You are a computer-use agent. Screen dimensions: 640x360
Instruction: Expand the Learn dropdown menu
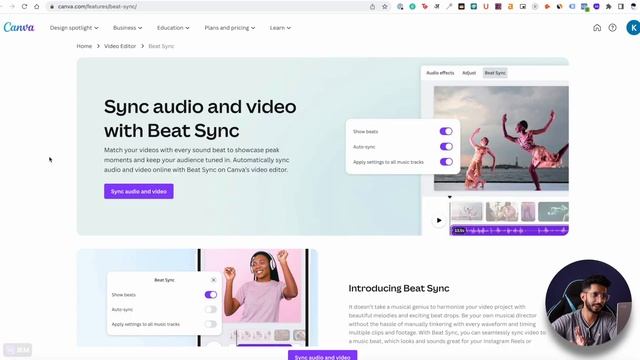[280, 28]
